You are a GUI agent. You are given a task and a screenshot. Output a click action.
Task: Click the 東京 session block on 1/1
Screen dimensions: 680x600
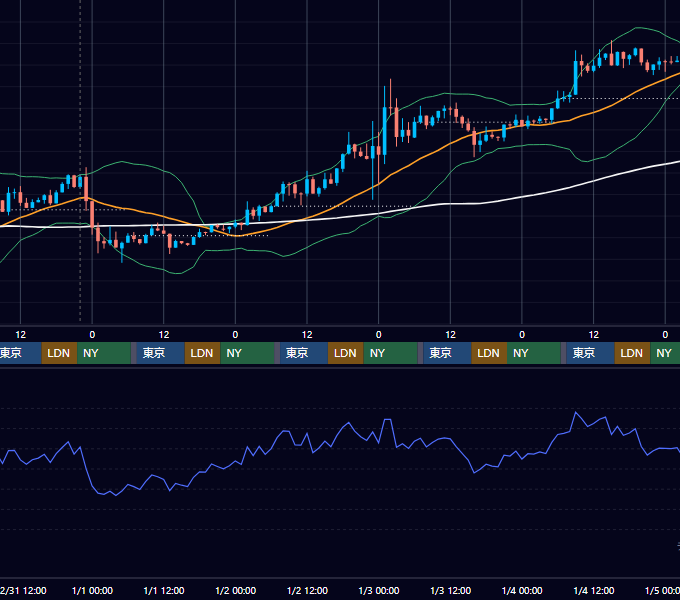pos(160,353)
